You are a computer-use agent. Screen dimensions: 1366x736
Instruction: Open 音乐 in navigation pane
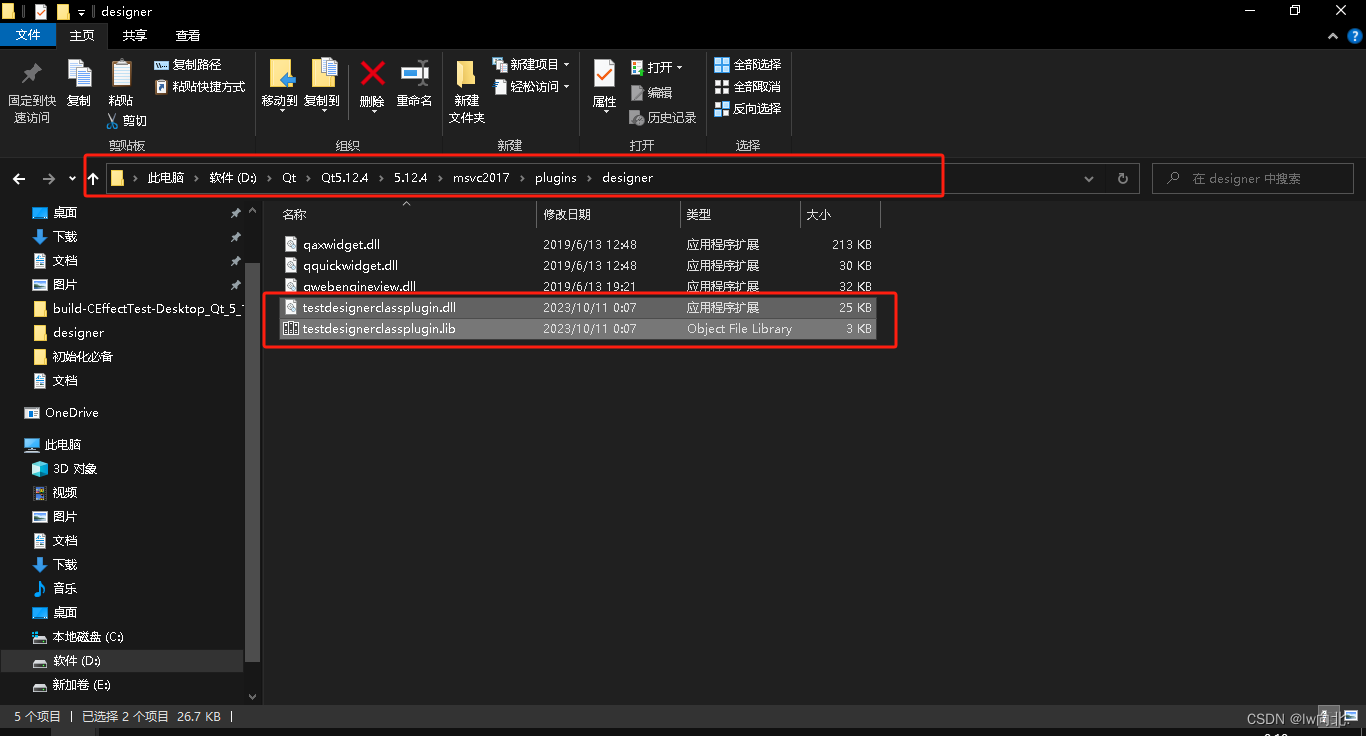[65, 589]
